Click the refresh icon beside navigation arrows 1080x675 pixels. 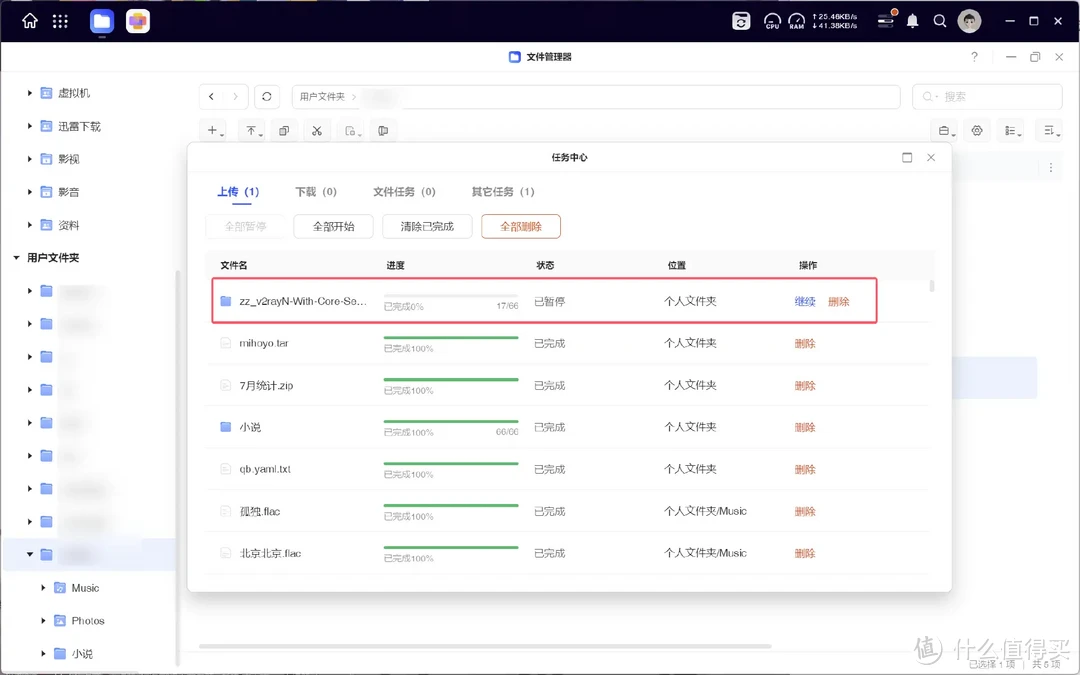(266, 96)
